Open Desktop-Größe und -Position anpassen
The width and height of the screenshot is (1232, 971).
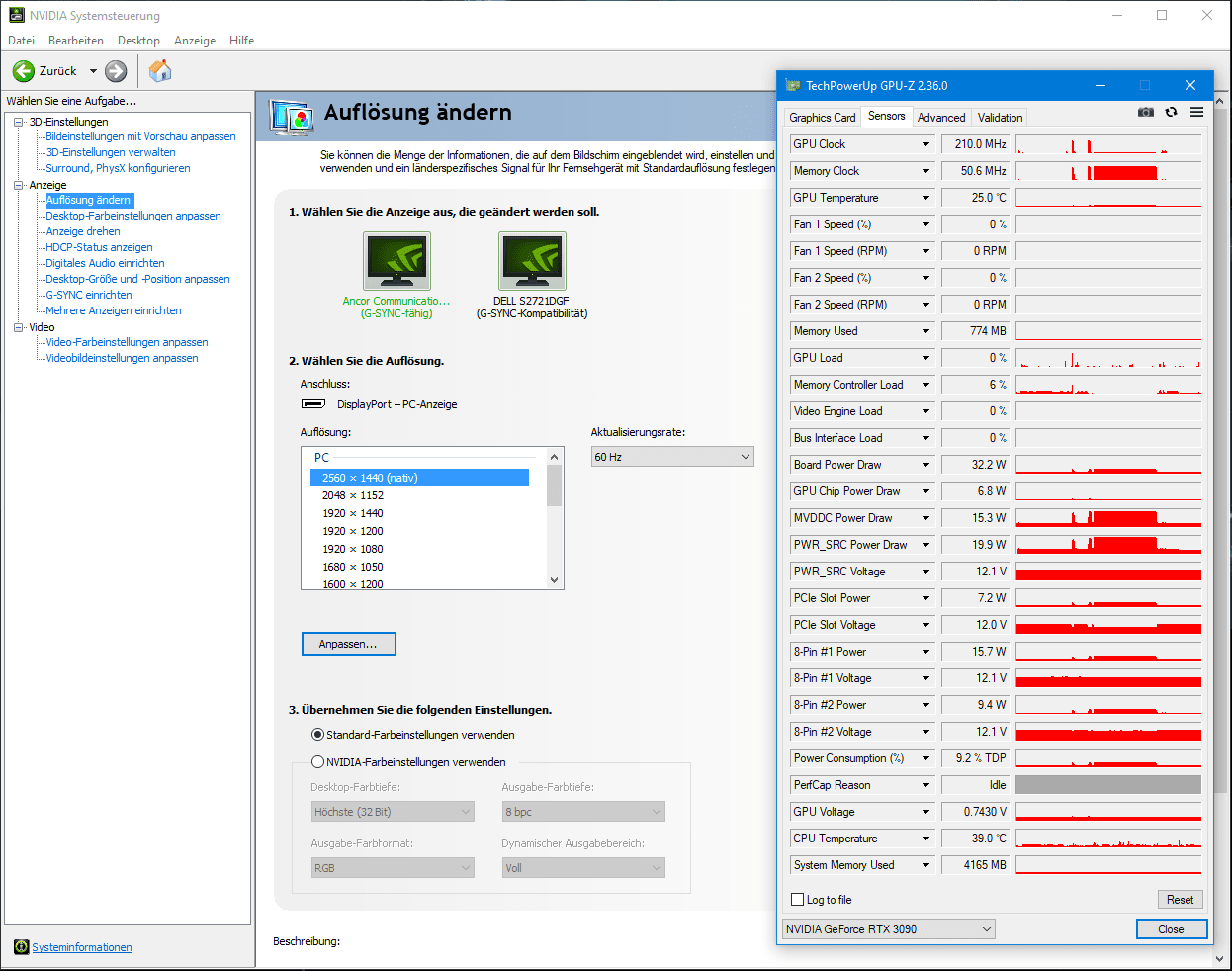click(137, 279)
